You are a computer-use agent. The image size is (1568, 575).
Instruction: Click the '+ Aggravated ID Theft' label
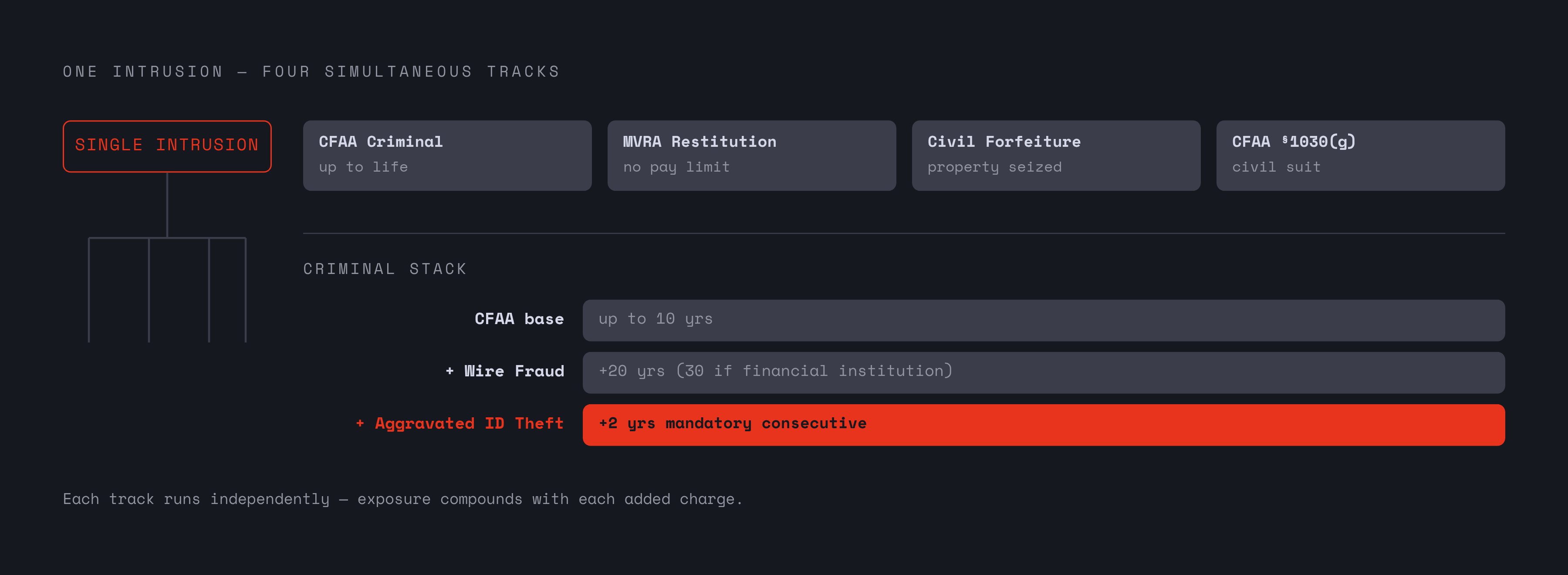tap(460, 423)
